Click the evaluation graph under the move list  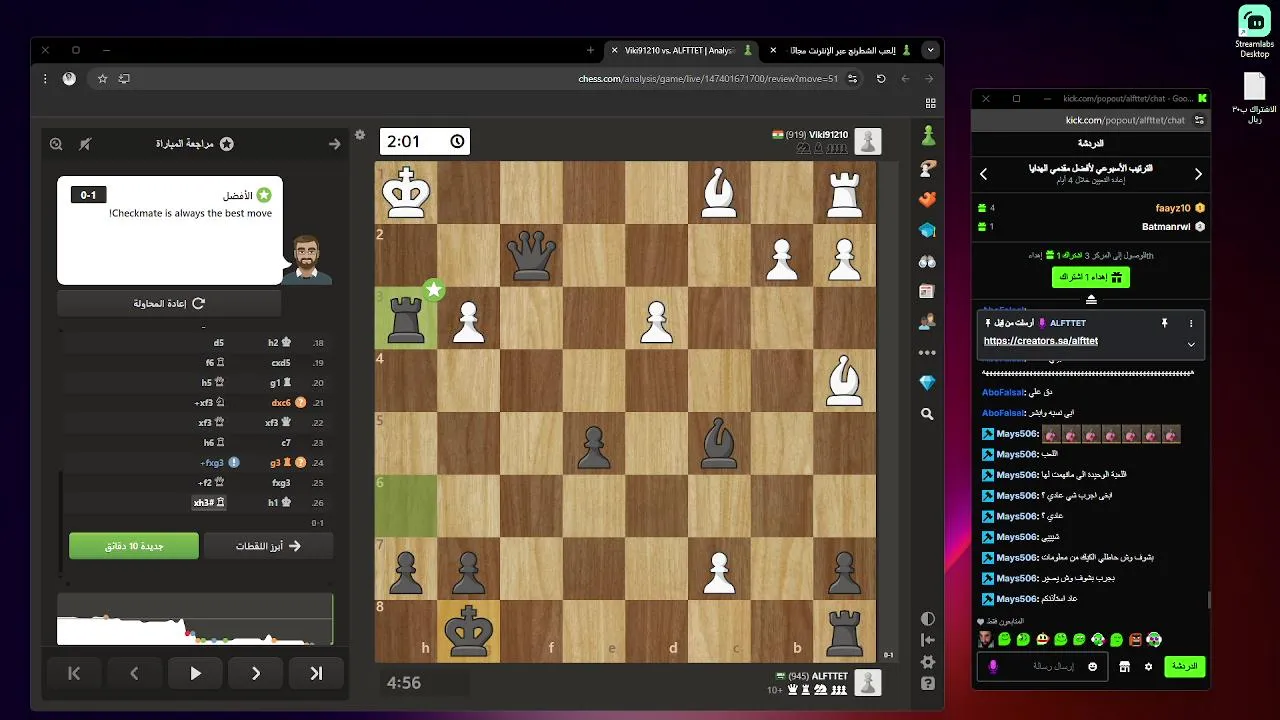195,618
